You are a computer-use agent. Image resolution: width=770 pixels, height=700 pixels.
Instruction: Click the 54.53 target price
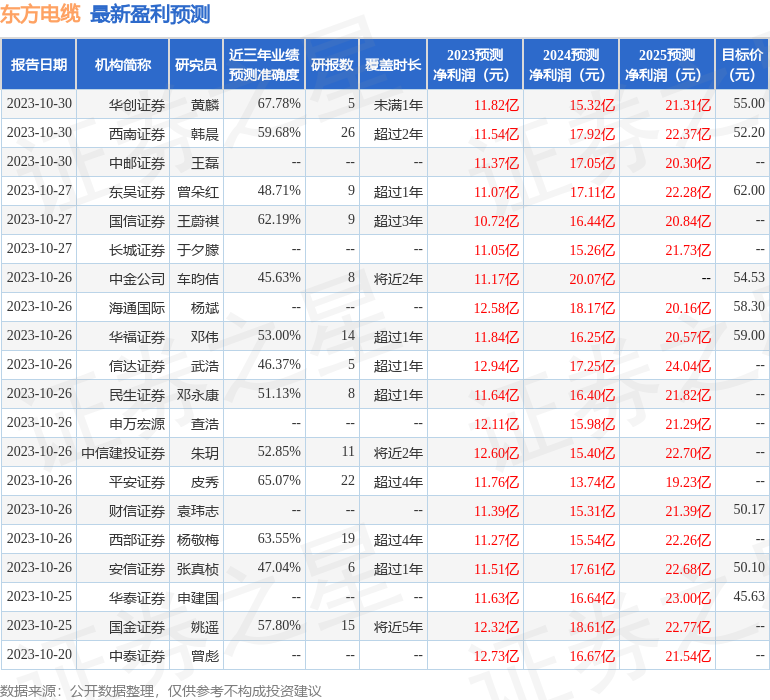coord(749,277)
